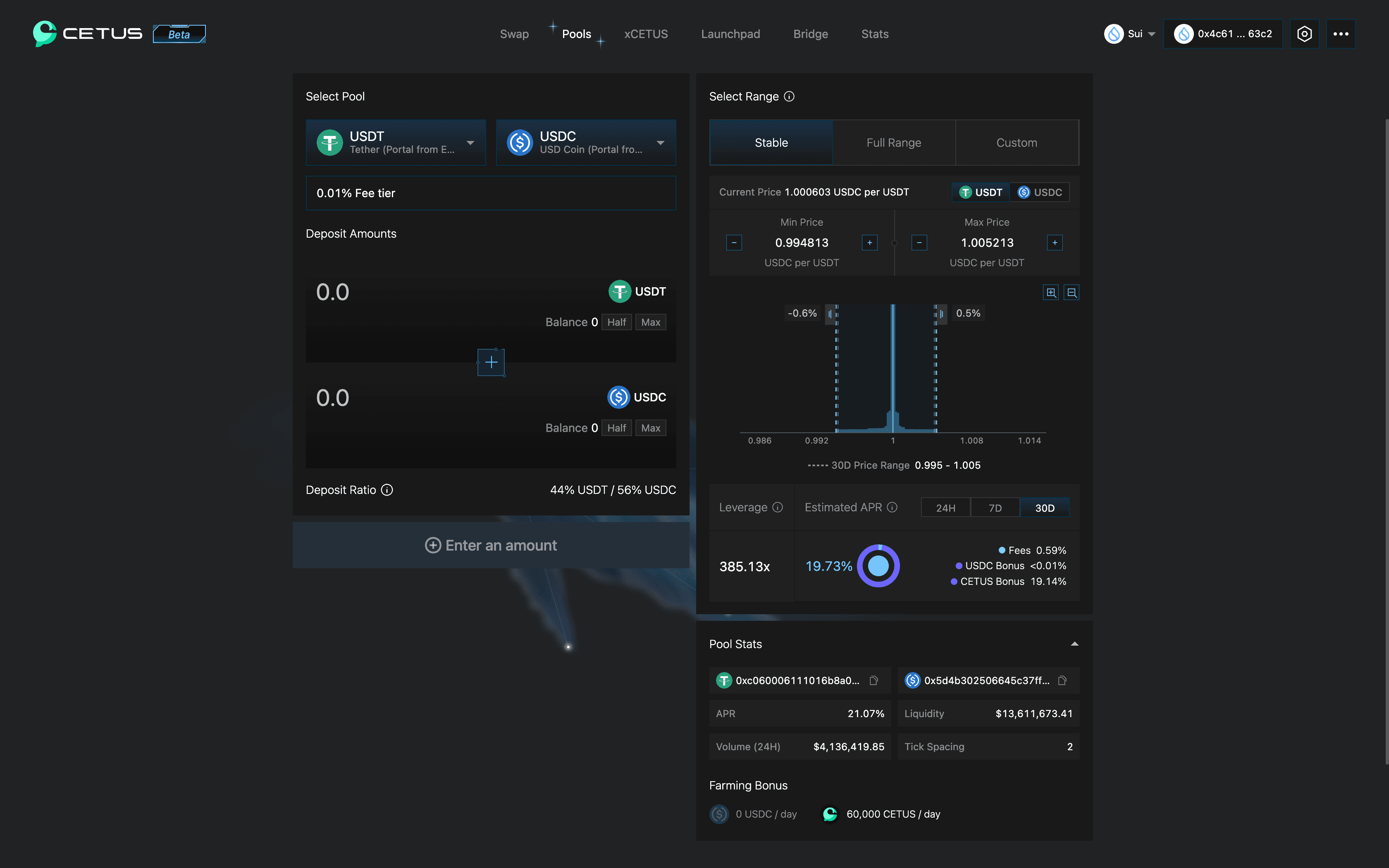Click the Deposit Ratio info icon
1389x868 pixels.
(387, 490)
